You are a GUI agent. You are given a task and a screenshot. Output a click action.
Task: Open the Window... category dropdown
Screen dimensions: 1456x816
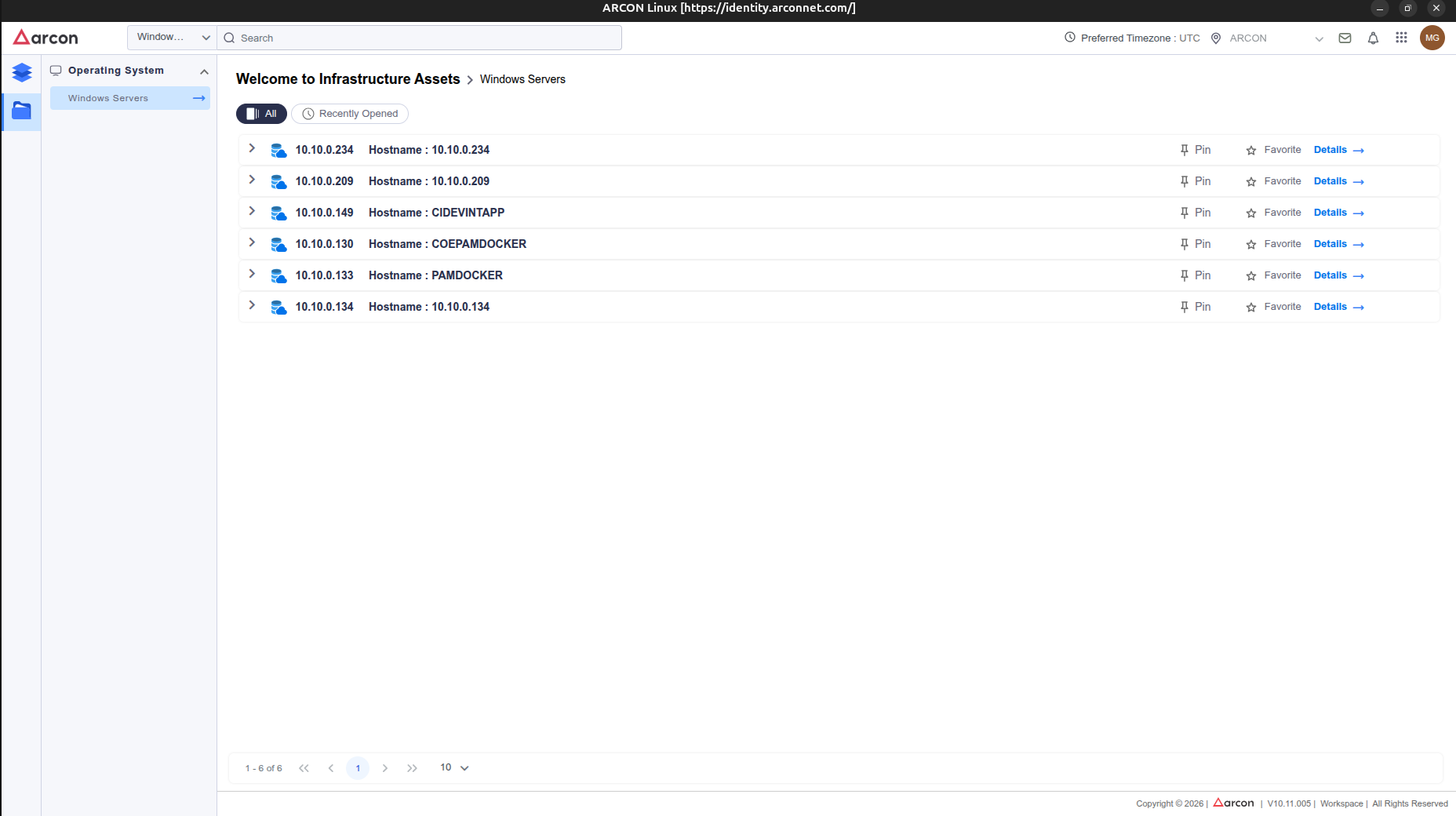(172, 38)
